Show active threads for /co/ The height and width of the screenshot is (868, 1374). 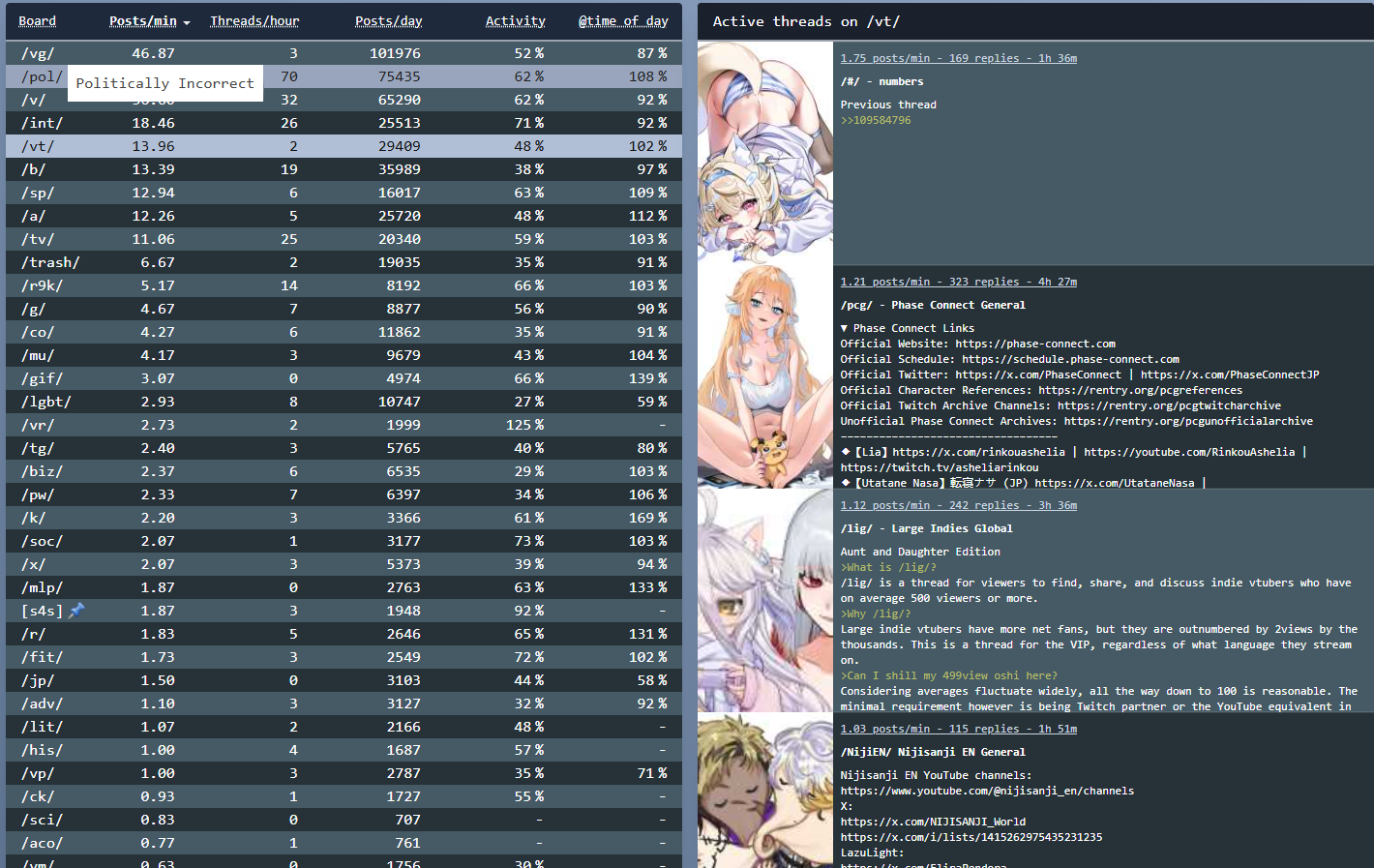343,332
